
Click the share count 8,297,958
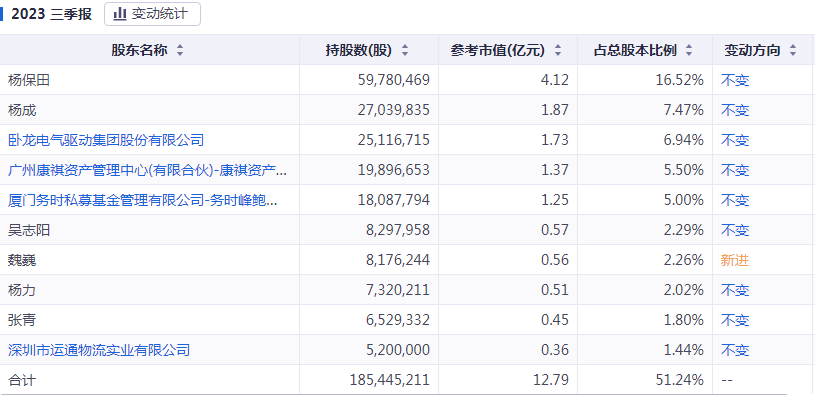(x=397, y=230)
